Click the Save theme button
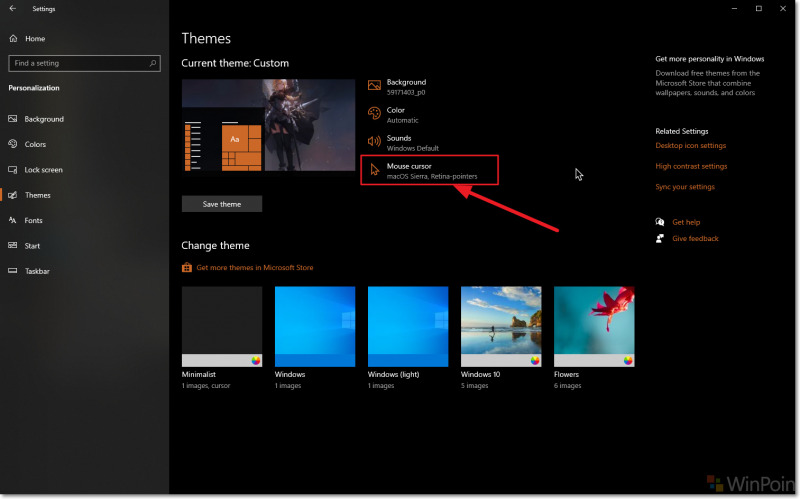 222,204
